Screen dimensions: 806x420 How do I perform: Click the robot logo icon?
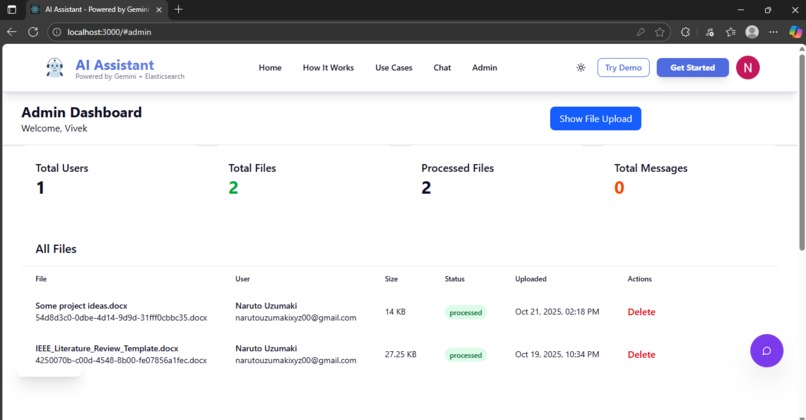pos(54,67)
